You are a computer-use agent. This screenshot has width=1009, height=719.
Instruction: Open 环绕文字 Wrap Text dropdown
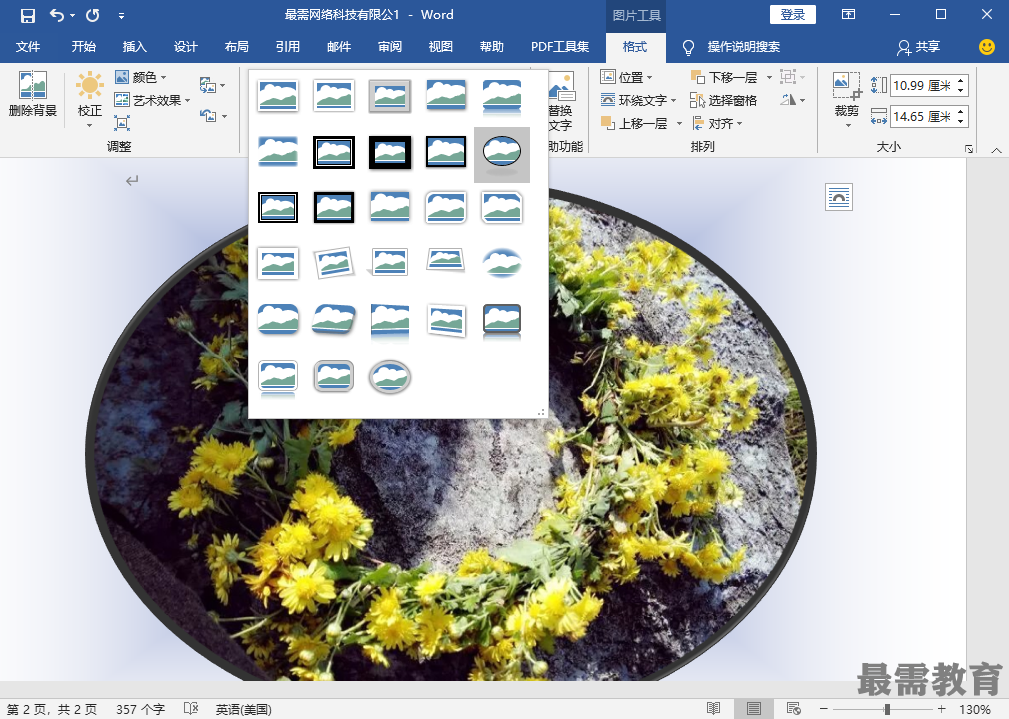pyautogui.click(x=638, y=100)
